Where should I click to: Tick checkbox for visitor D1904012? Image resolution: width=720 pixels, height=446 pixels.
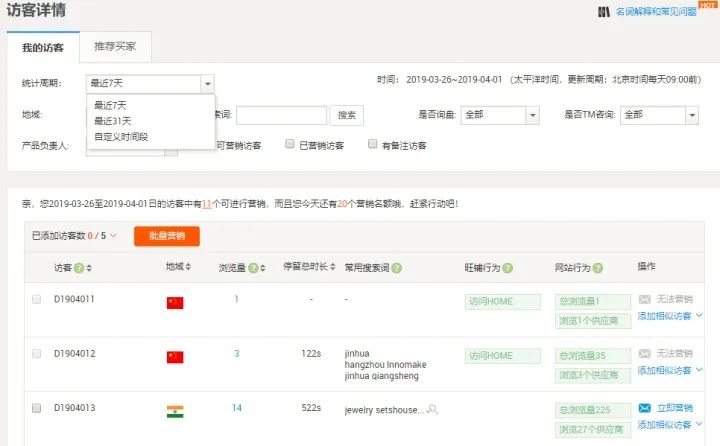click(37, 354)
